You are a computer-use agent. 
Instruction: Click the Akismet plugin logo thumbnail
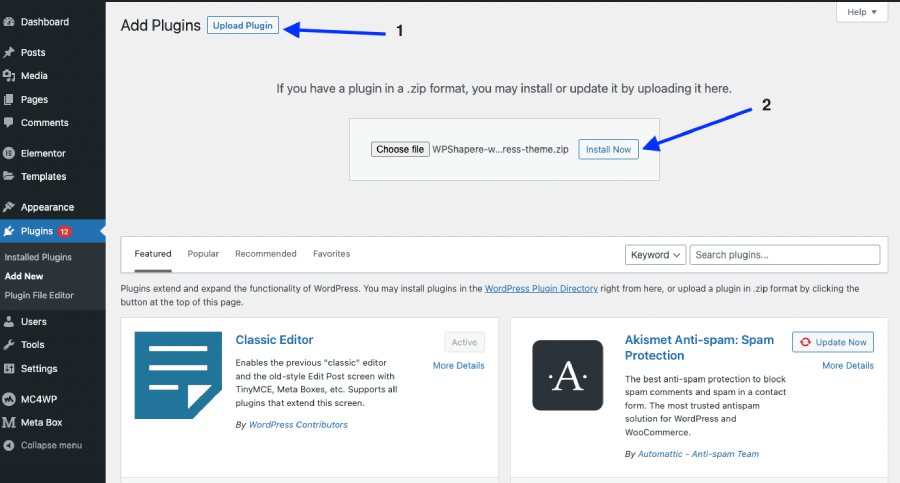(x=568, y=375)
